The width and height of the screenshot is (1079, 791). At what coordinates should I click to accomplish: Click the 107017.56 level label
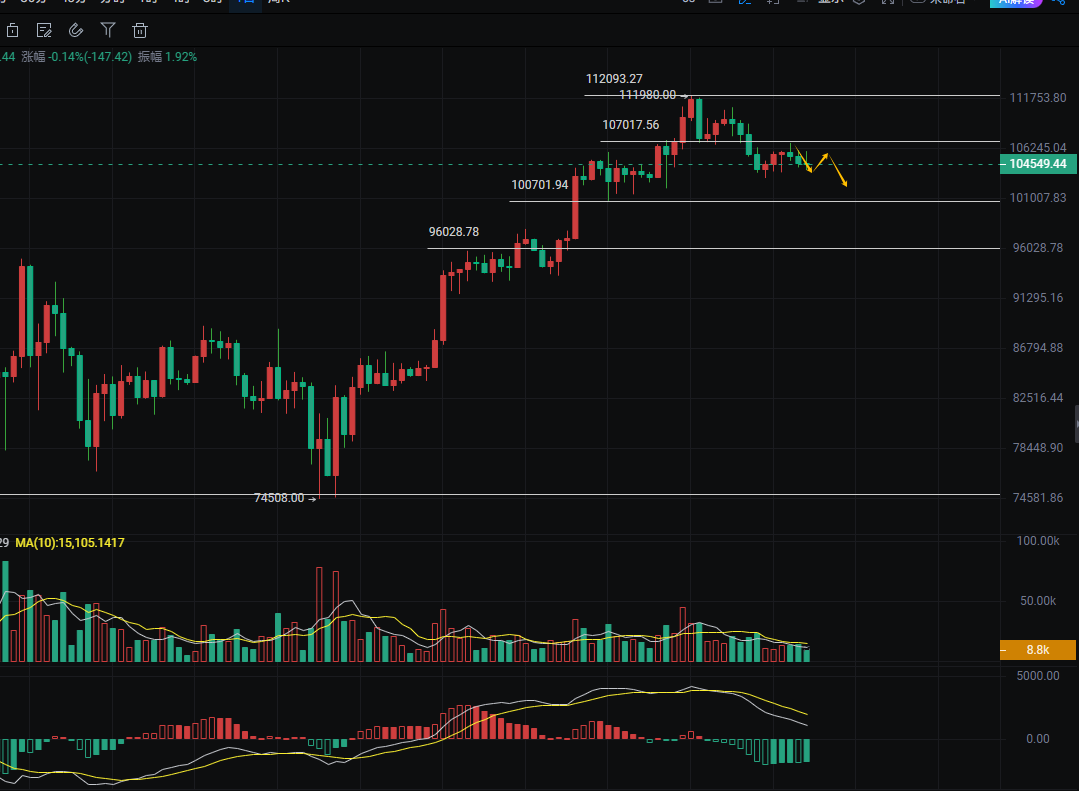(630, 125)
